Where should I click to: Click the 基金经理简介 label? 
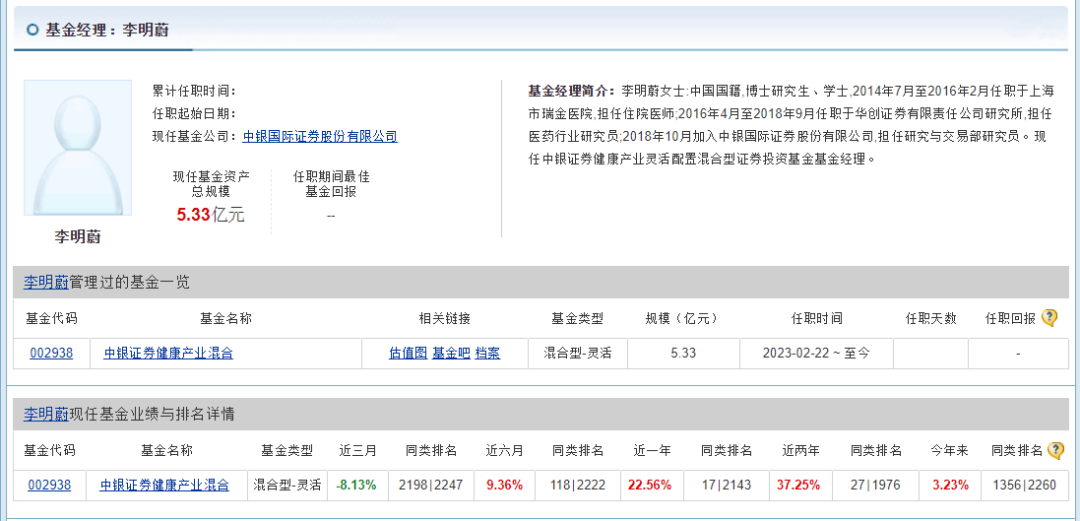click(570, 90)
